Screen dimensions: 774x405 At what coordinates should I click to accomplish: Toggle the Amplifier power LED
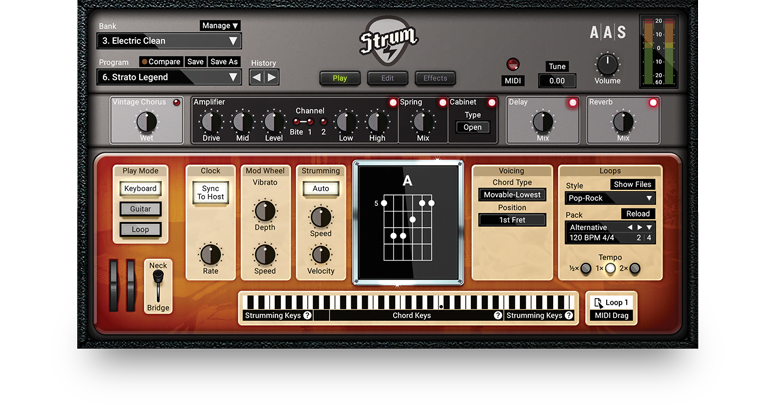pyautogui.click(x=393, y=102)
